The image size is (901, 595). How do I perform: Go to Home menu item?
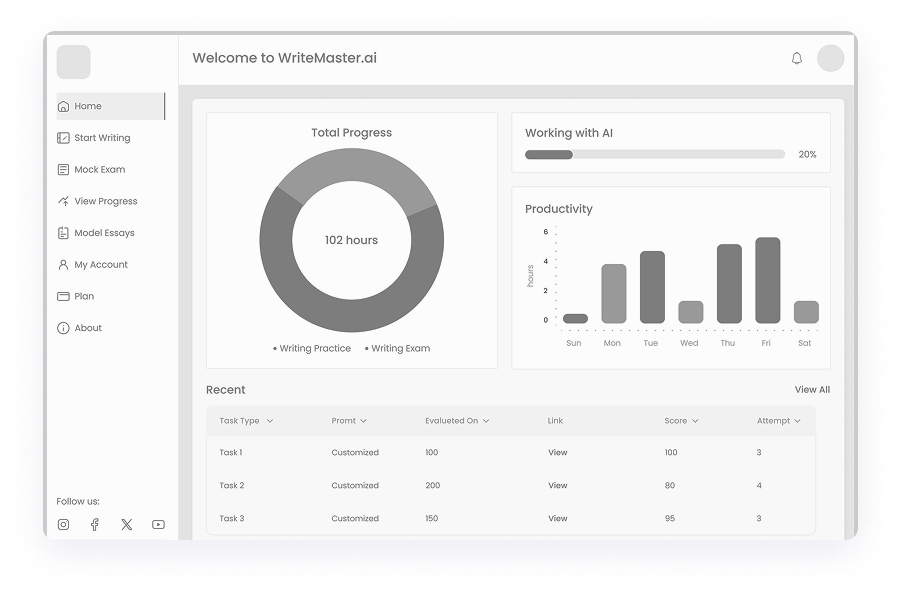click(x=111, y=106)
